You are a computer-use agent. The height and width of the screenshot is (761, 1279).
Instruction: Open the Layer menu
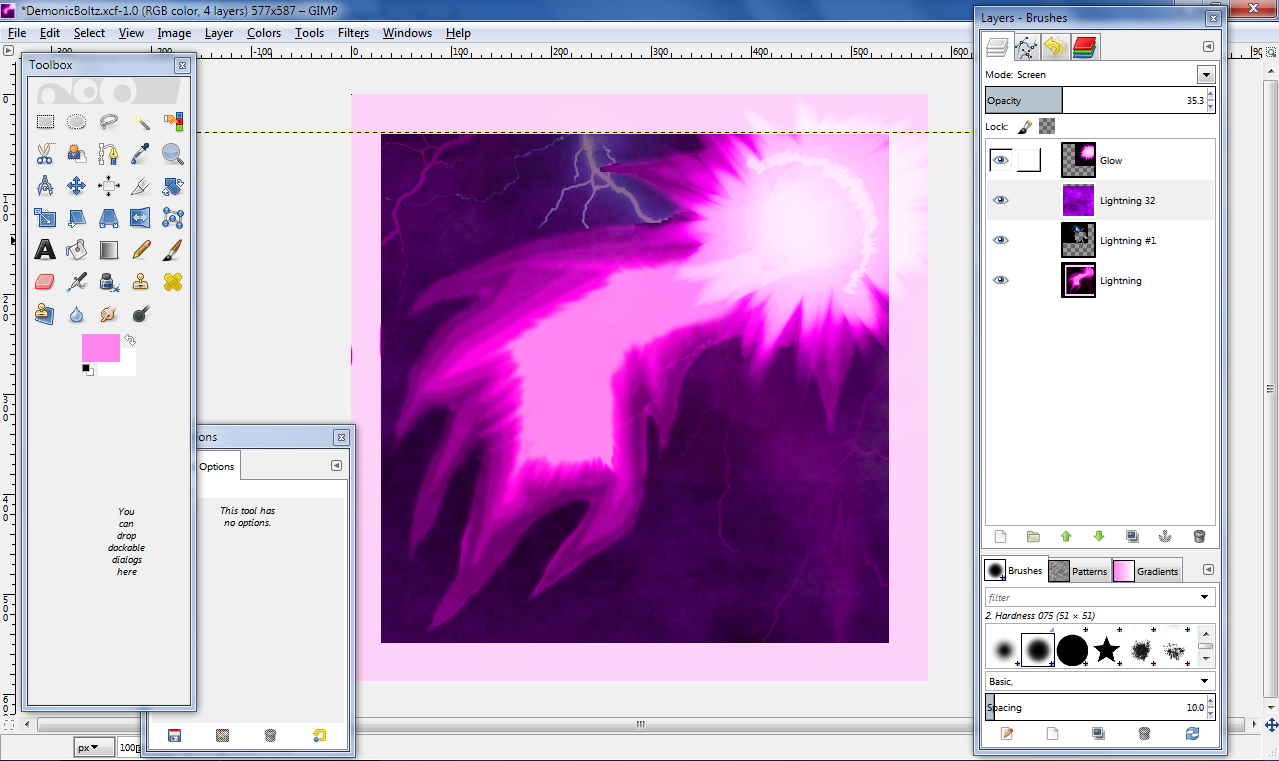tap(219, 33)
